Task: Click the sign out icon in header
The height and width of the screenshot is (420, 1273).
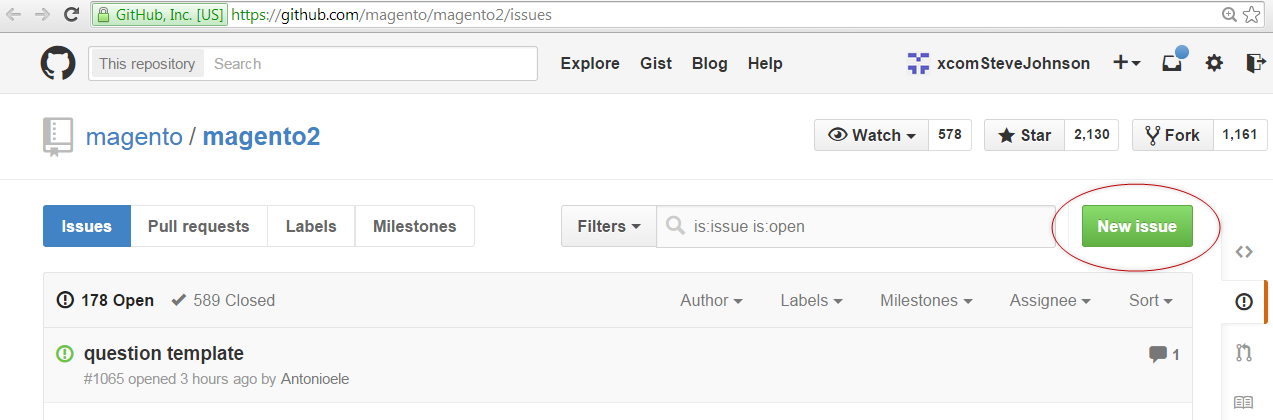Action: tap(1256, 63)
